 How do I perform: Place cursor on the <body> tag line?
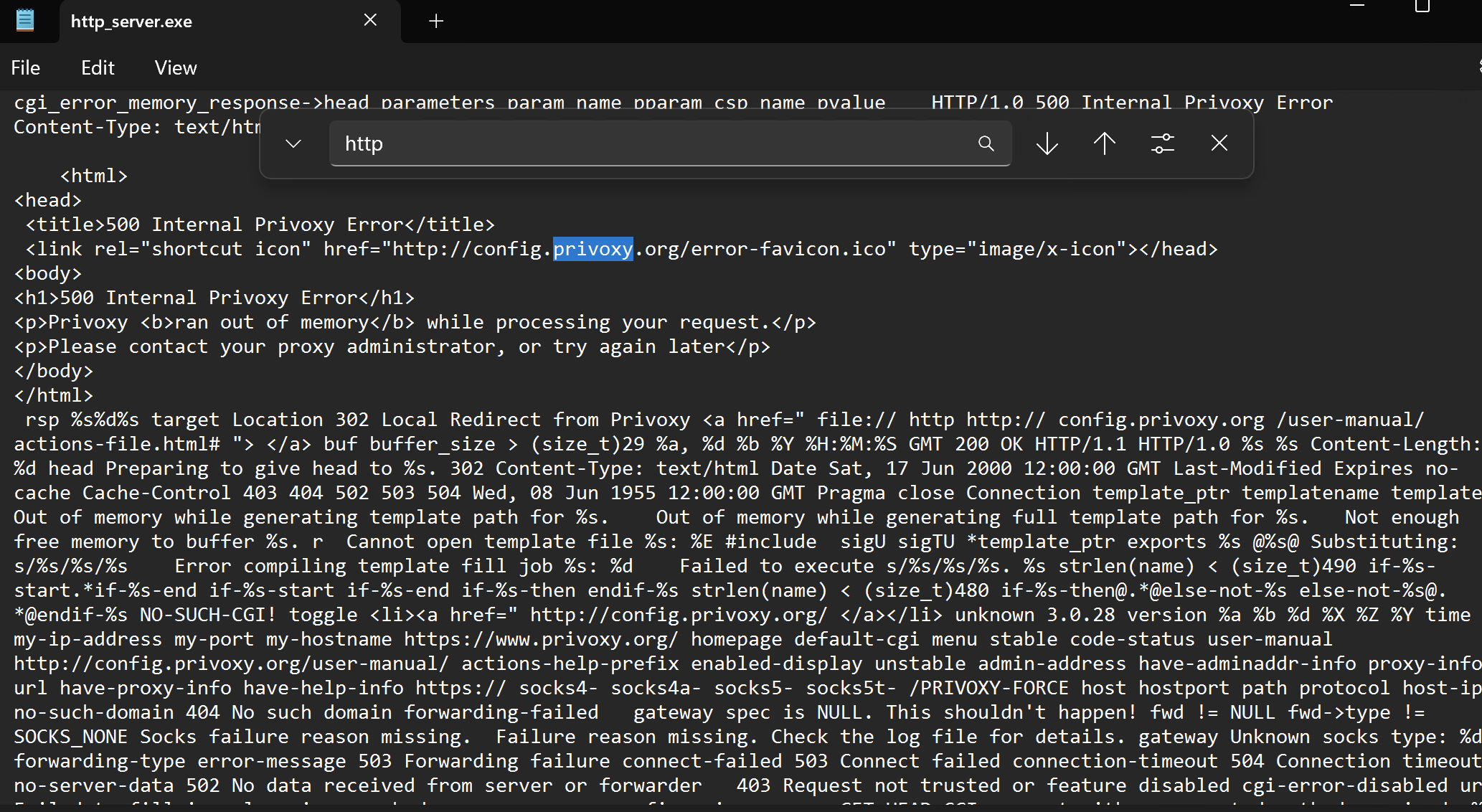pos(48,273)
